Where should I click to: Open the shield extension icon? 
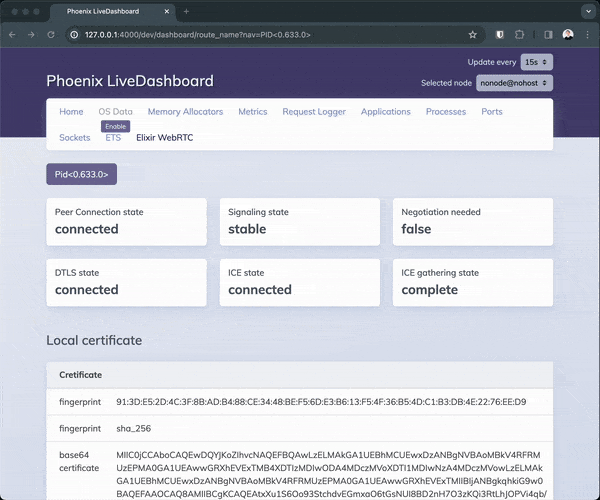[x=500, y=34]
